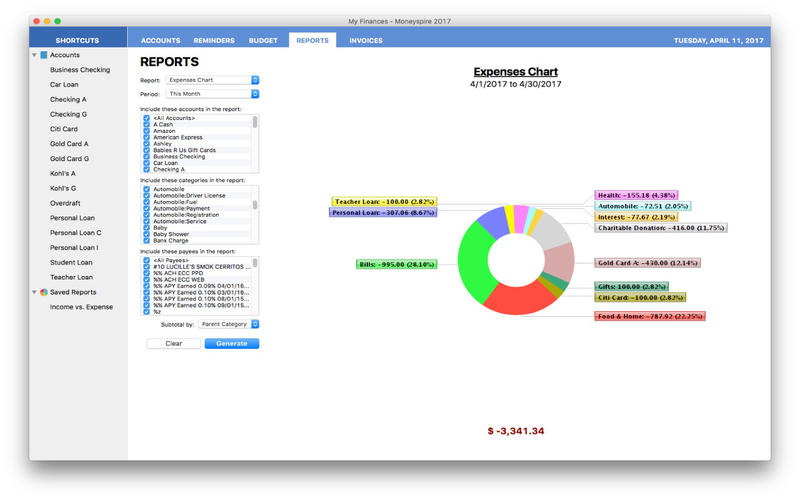Toggle the A Cash account checkbox
Viewport: 800px width, 500px height.
(x=146, y=124)
